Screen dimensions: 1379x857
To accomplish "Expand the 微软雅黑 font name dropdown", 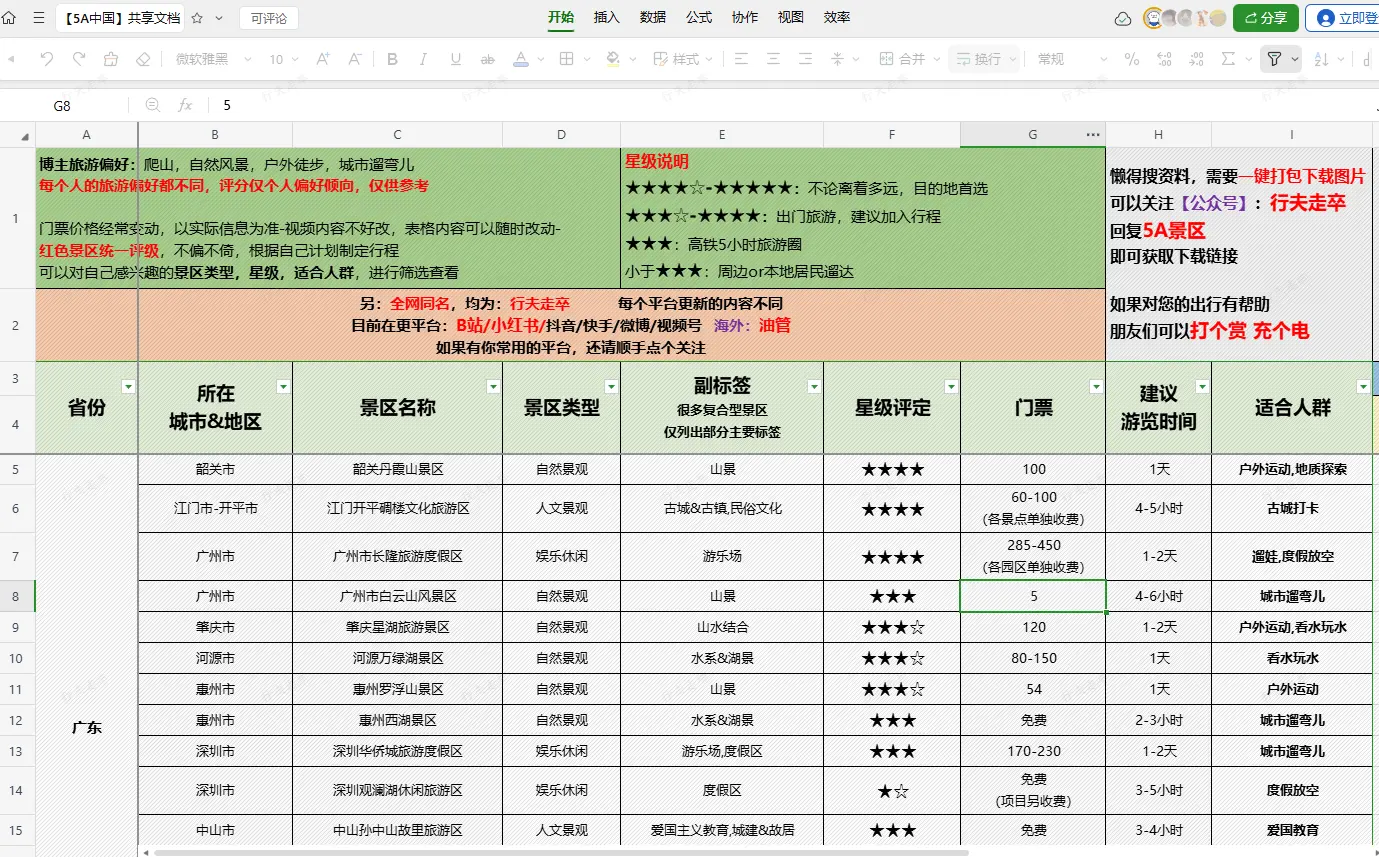I will coord(248,59).
